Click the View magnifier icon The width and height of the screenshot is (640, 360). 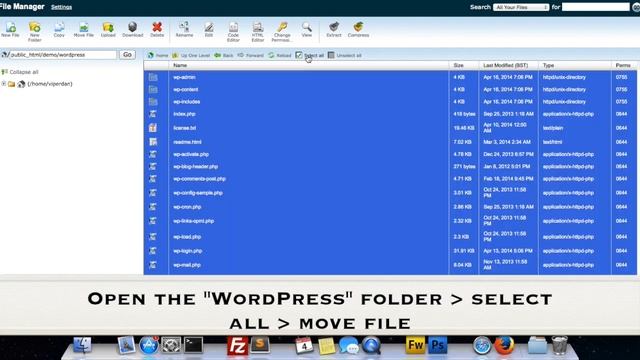tap(307, 30)
